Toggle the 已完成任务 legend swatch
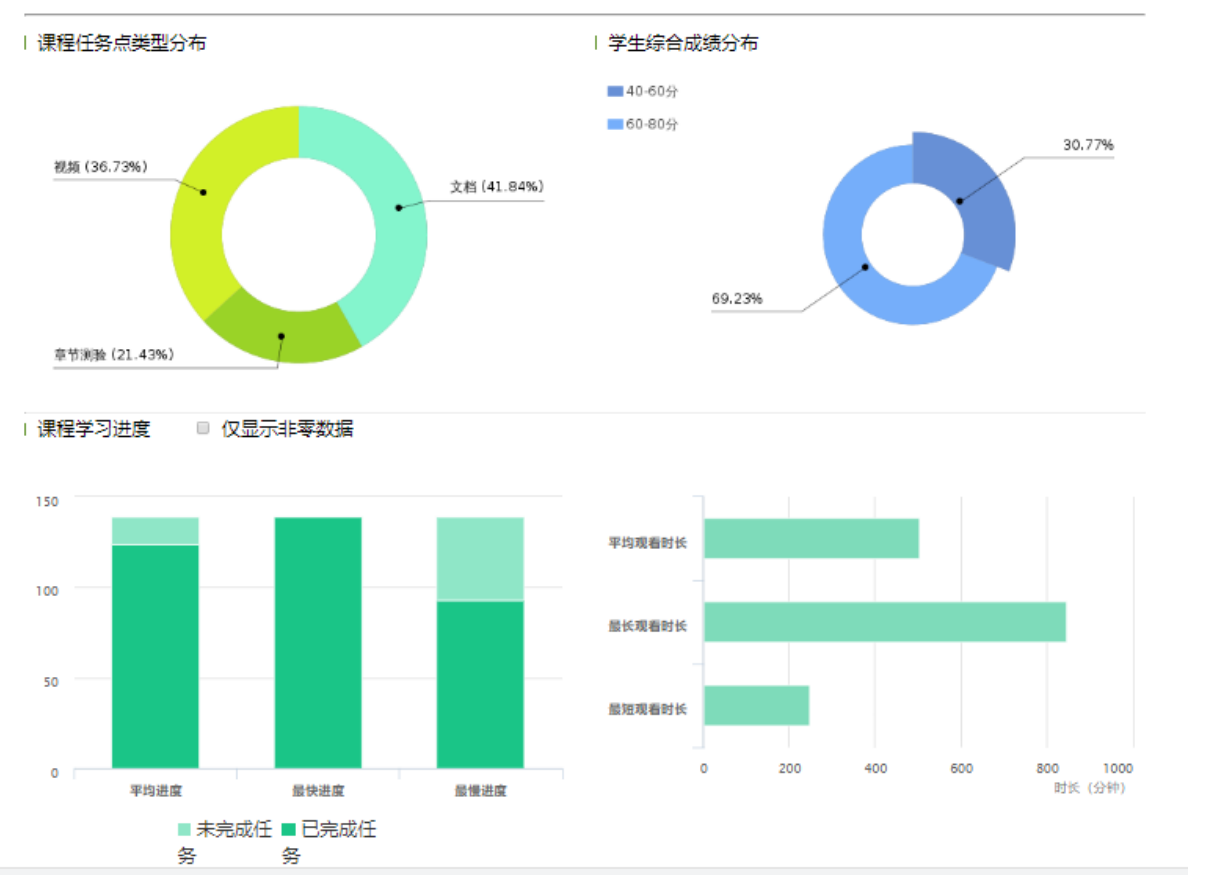This screenshot has height=893, width=1206. [x=290, y=830]
